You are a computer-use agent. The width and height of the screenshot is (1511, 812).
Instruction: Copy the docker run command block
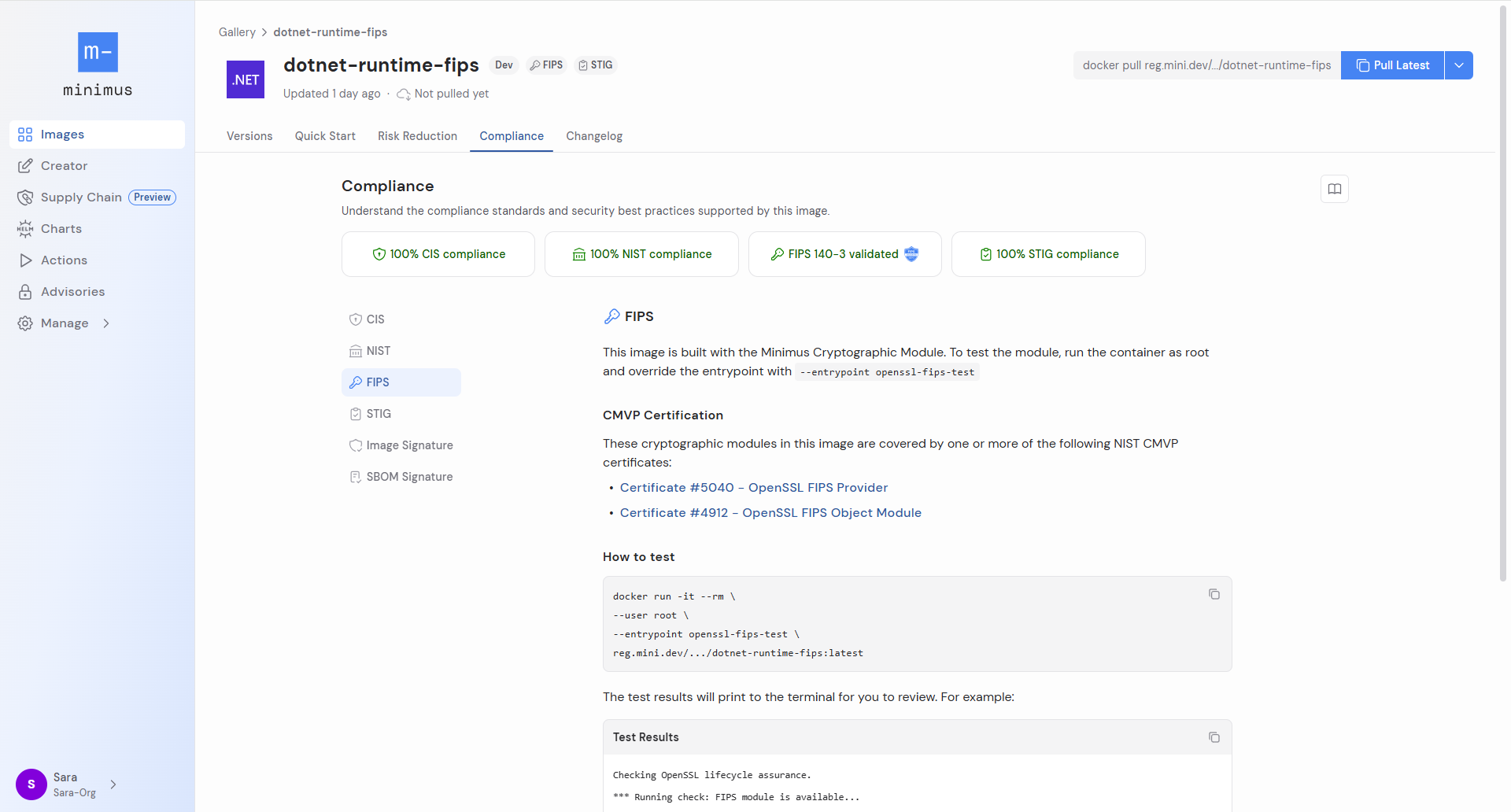pos(1214,594)
